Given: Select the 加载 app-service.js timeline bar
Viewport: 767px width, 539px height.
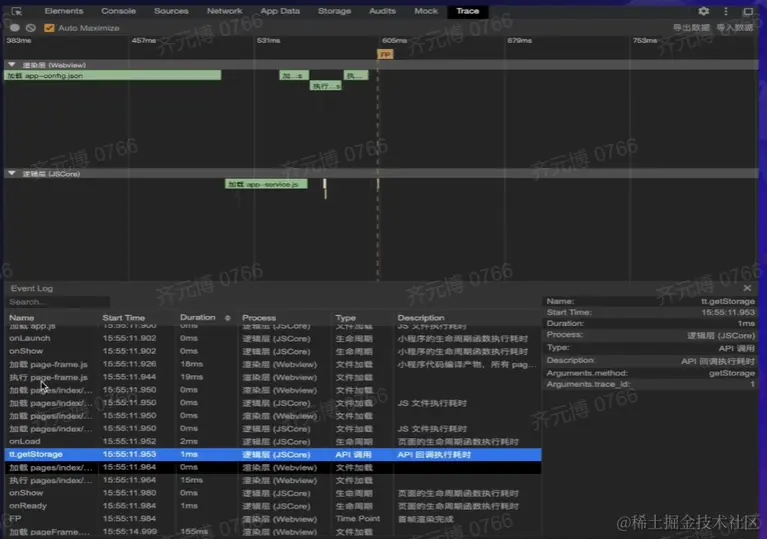Looking at the screenshot, I should [x=266, y=184].
